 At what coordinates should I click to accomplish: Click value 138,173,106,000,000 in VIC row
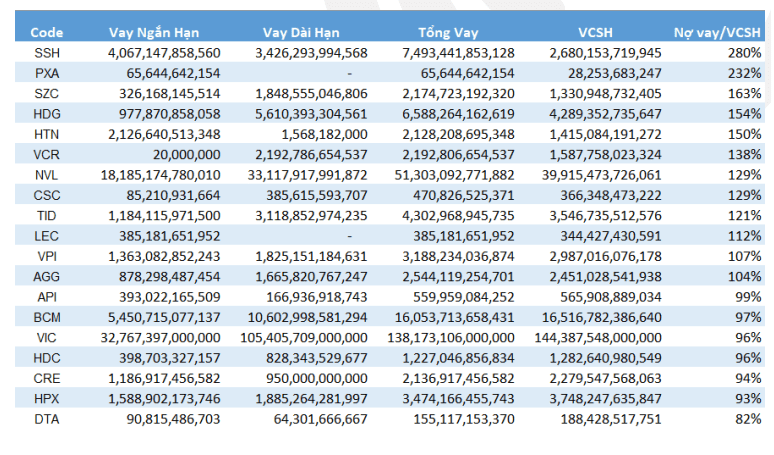click(x=451, y=338)
